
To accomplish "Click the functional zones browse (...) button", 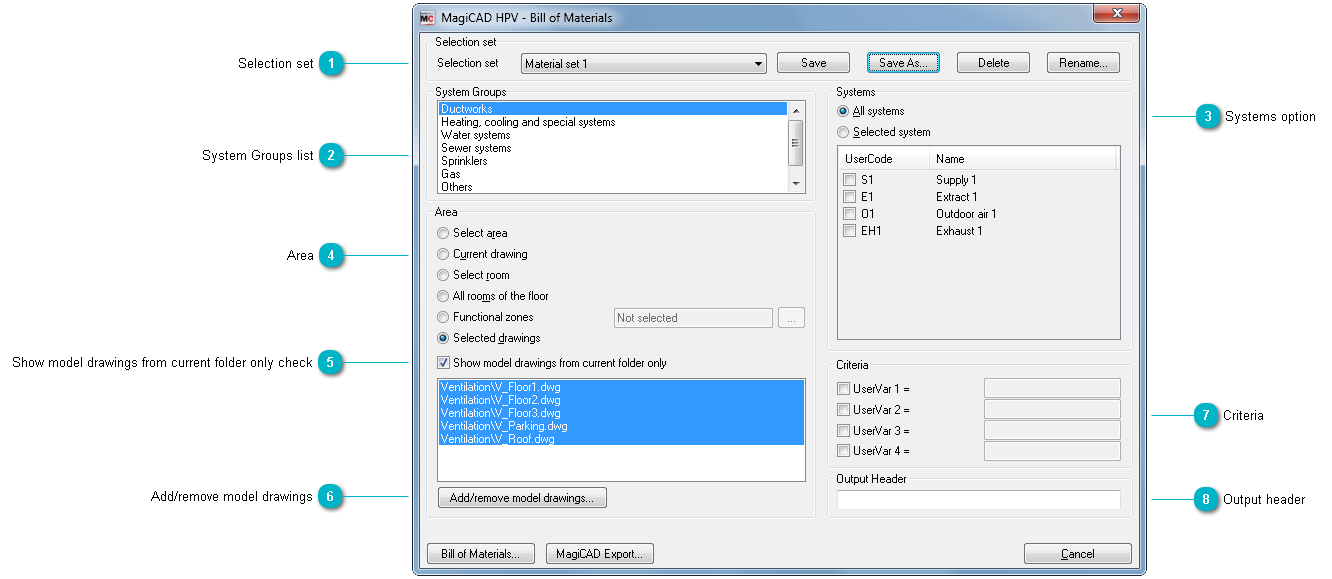I will tap(792, 318).
